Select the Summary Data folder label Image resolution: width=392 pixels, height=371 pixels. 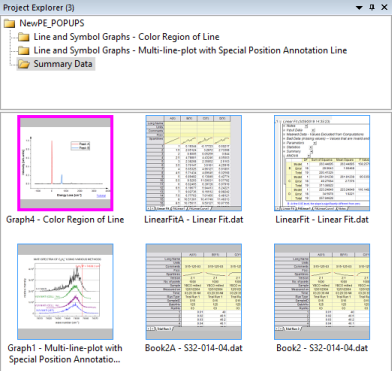(63, 64)
